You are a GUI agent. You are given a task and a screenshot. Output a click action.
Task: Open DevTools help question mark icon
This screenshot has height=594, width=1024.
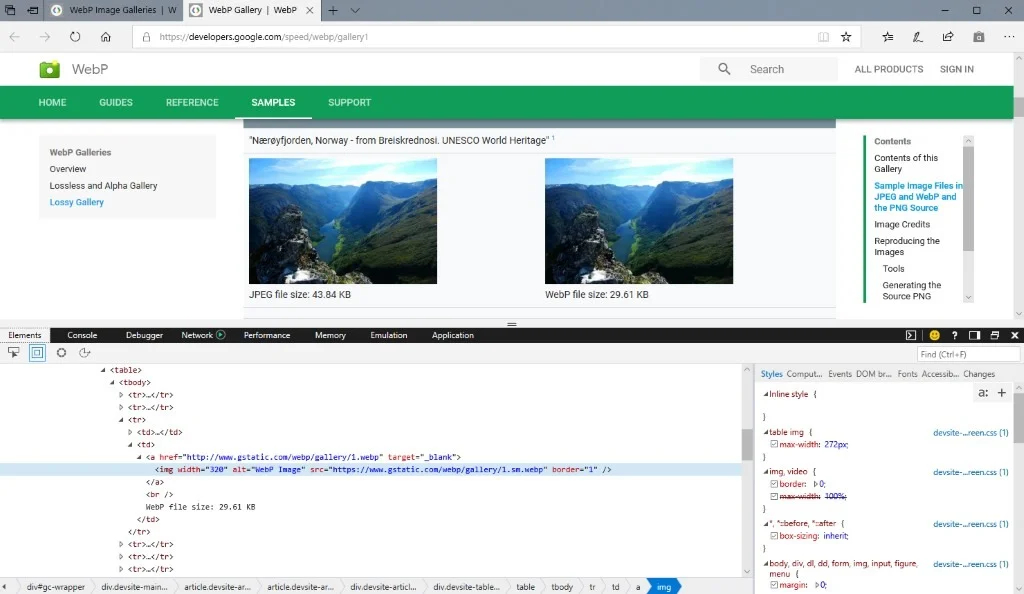(954, 335)
